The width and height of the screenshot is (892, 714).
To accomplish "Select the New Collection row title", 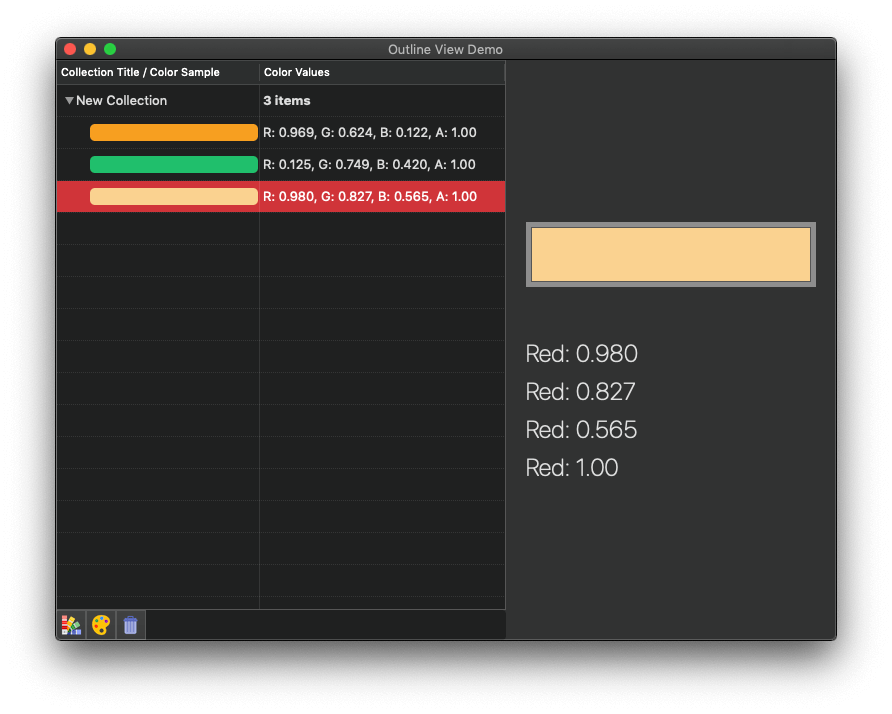I will [x=121, y=101].
